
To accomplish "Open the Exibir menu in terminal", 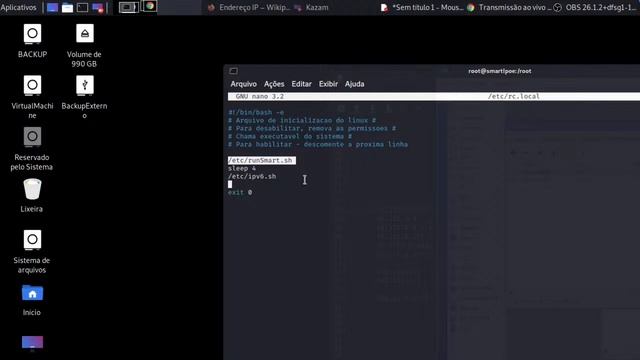I will (x=328, y=84).
